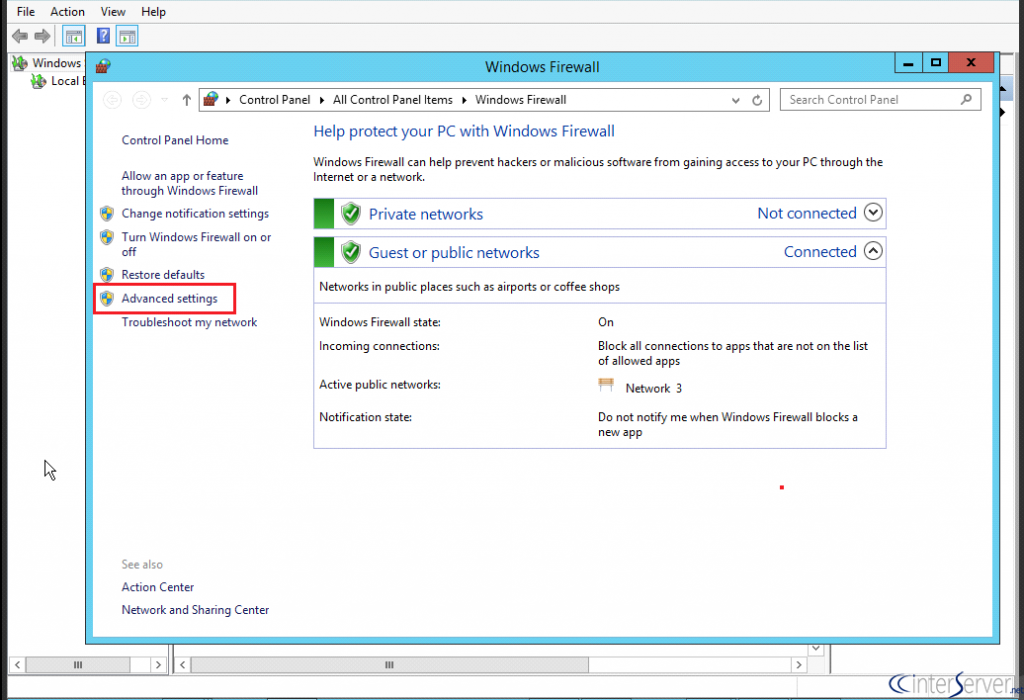Open Advanced settings link

(x=169, y=298)
